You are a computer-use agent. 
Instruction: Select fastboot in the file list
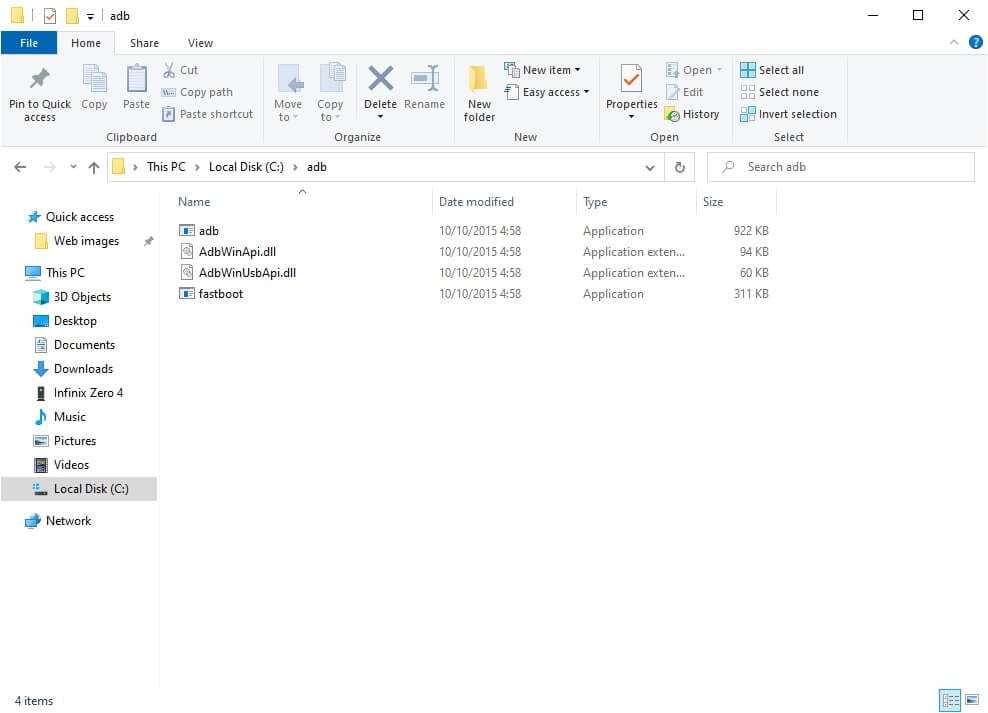coord(221,293)
